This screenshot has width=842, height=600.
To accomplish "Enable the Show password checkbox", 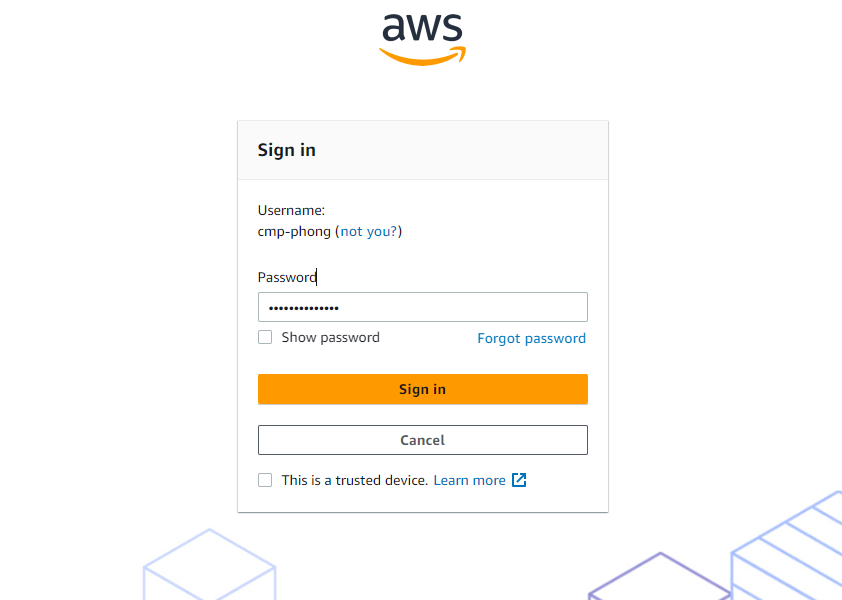I will point(265,337).
